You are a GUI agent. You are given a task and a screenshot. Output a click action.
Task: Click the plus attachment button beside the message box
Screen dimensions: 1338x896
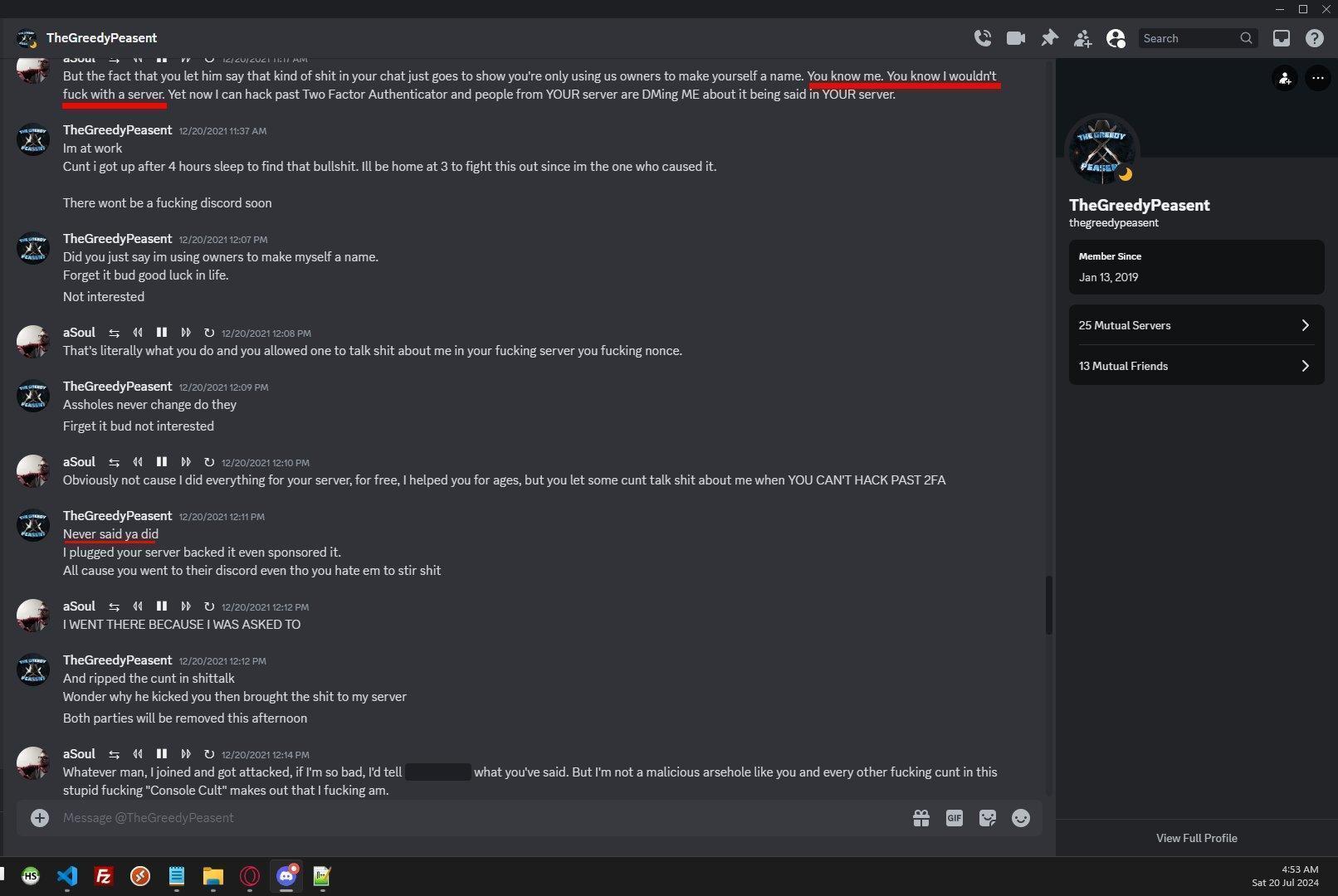40,818
